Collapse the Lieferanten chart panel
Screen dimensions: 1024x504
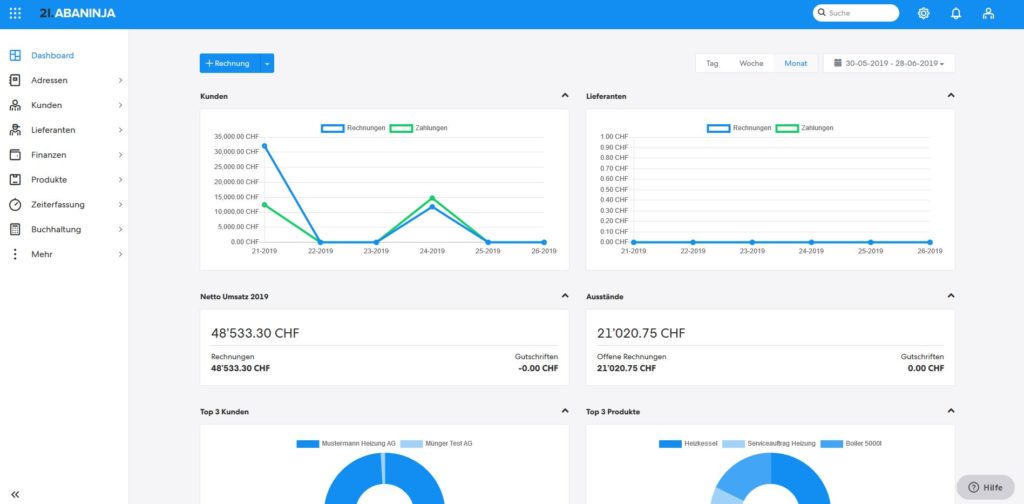pos(951,95)
